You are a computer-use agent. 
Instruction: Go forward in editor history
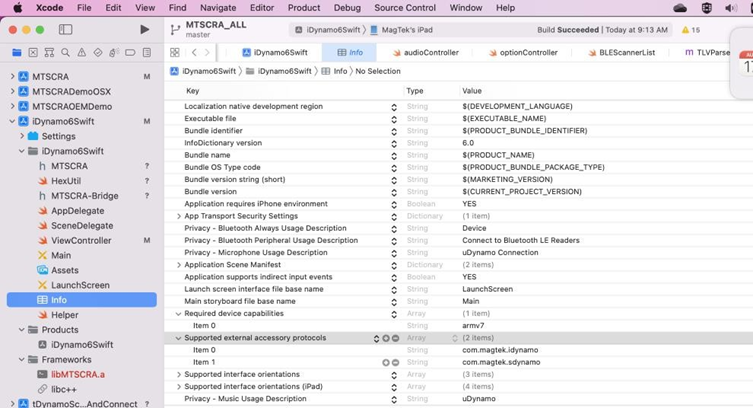(x=207, y=52)
